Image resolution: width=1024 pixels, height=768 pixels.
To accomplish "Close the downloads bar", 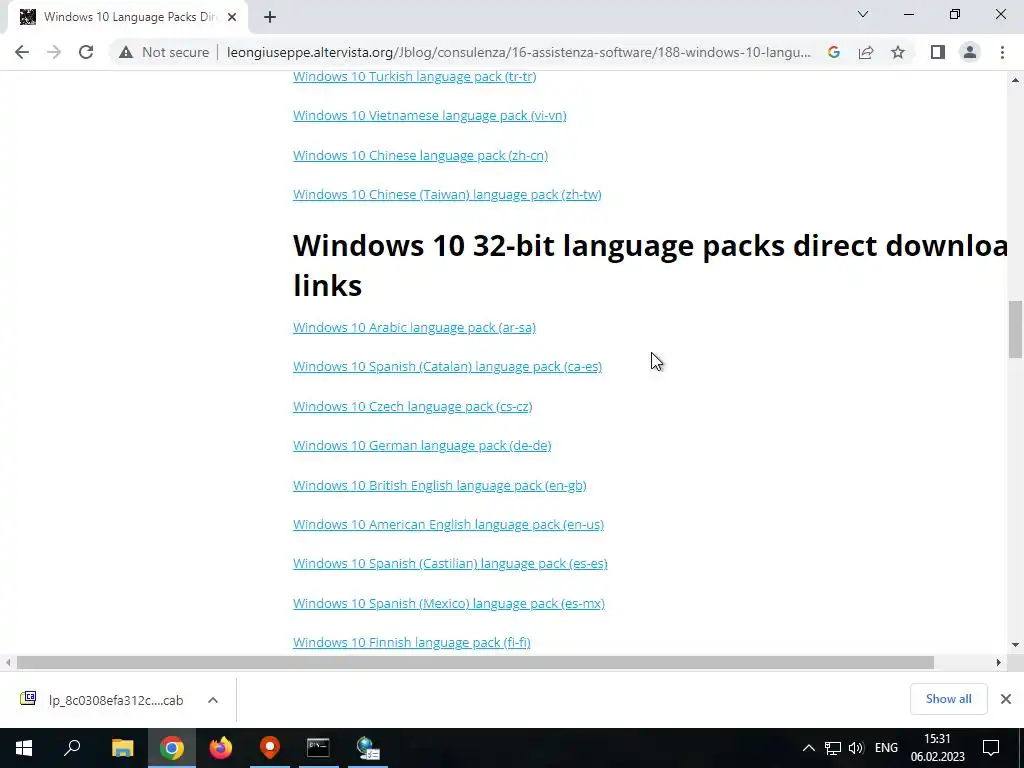I will 1006,699.
